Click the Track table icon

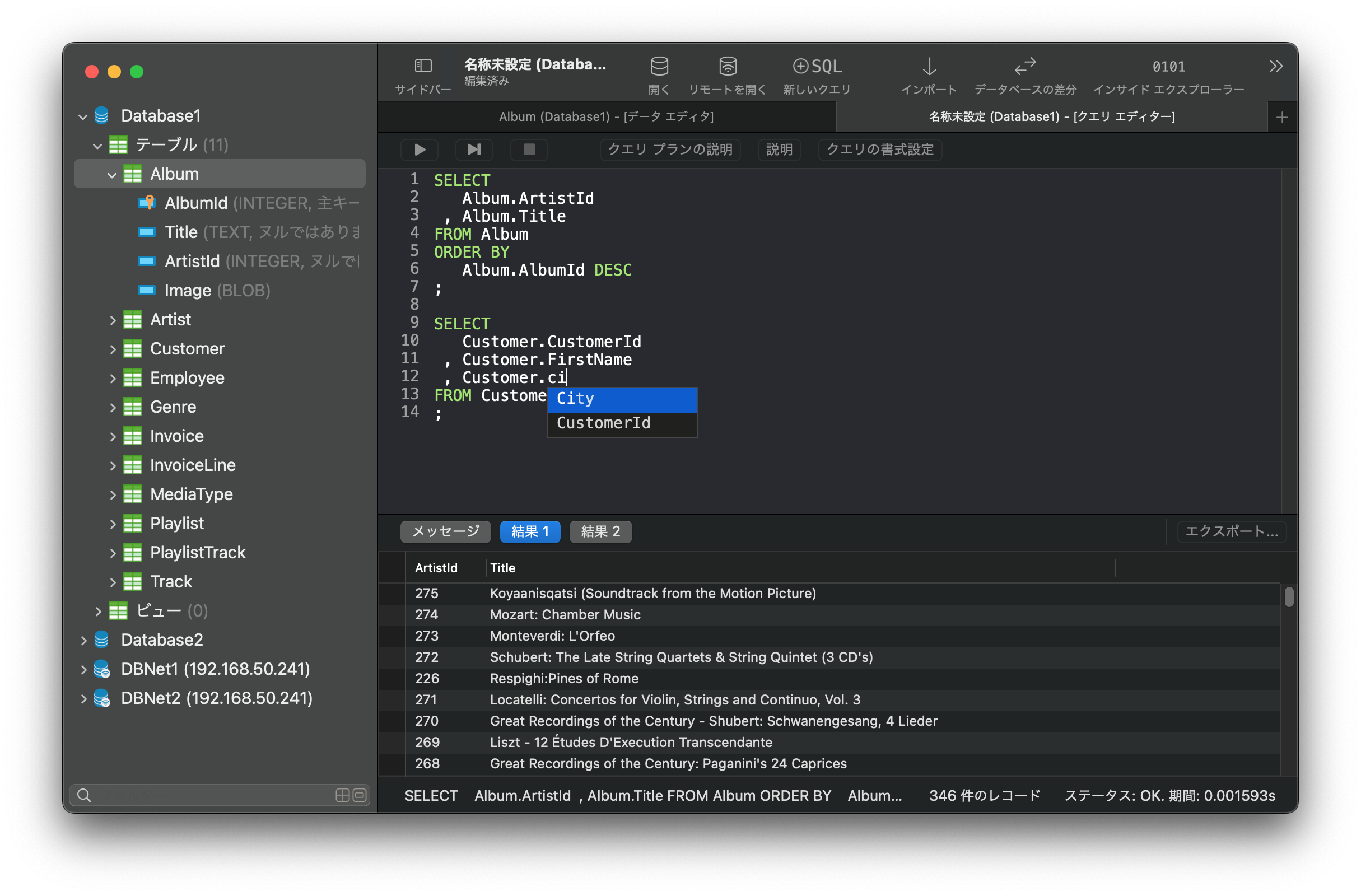pyautogui.click(x=133, y=581)
